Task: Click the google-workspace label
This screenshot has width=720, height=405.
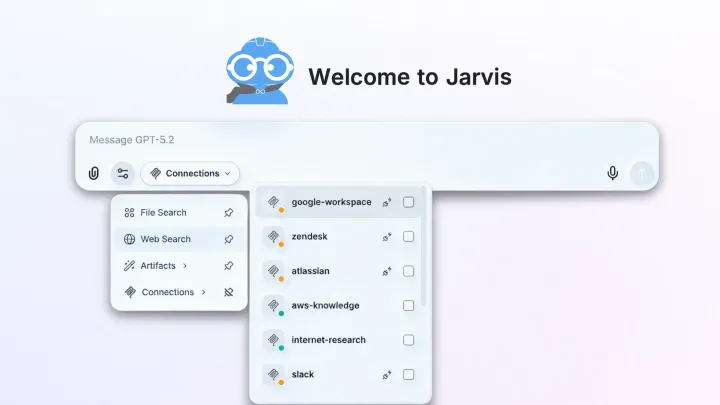Action: [x=332, y=202]
